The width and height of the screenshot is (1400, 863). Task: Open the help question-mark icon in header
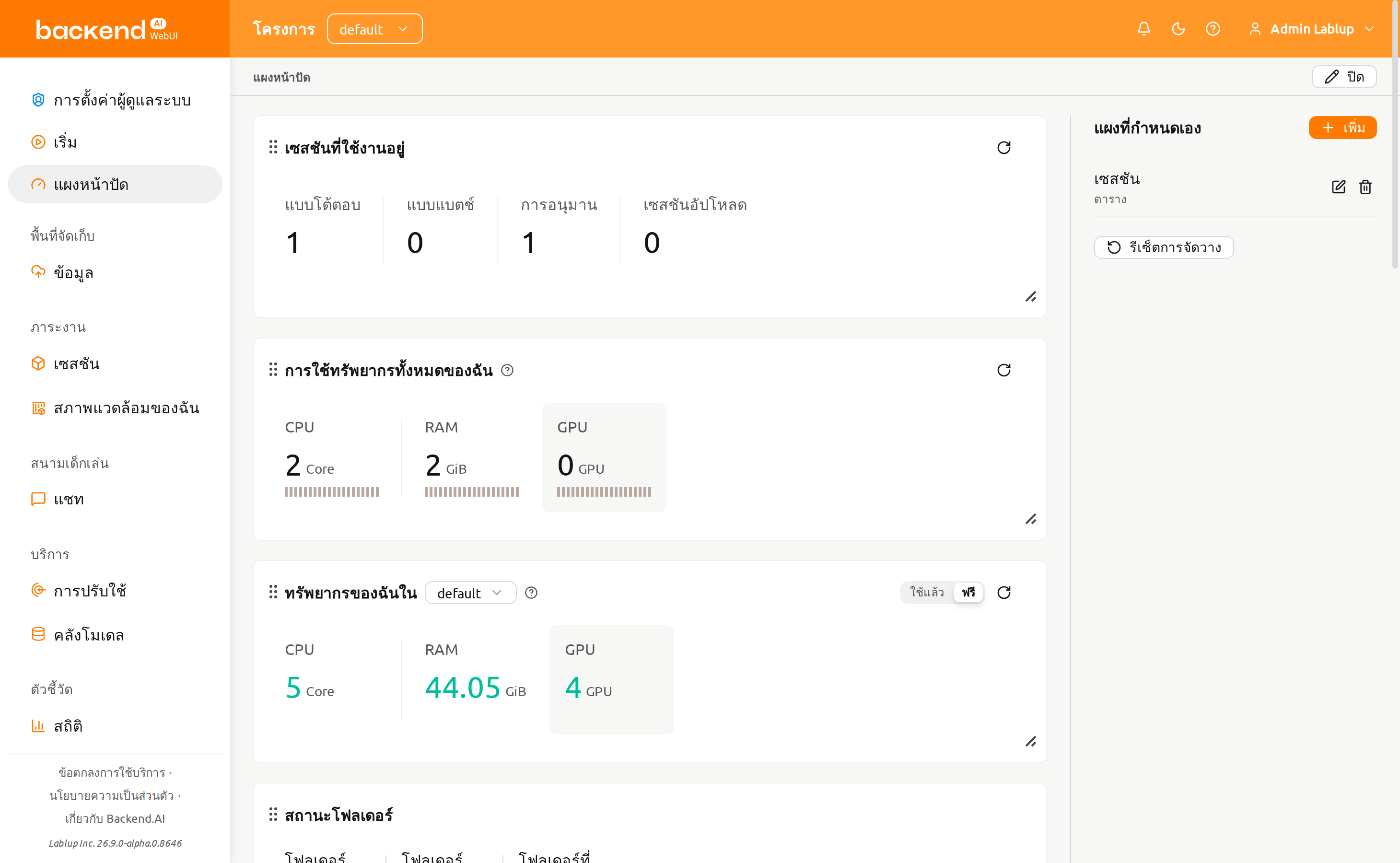(1213, 29)
